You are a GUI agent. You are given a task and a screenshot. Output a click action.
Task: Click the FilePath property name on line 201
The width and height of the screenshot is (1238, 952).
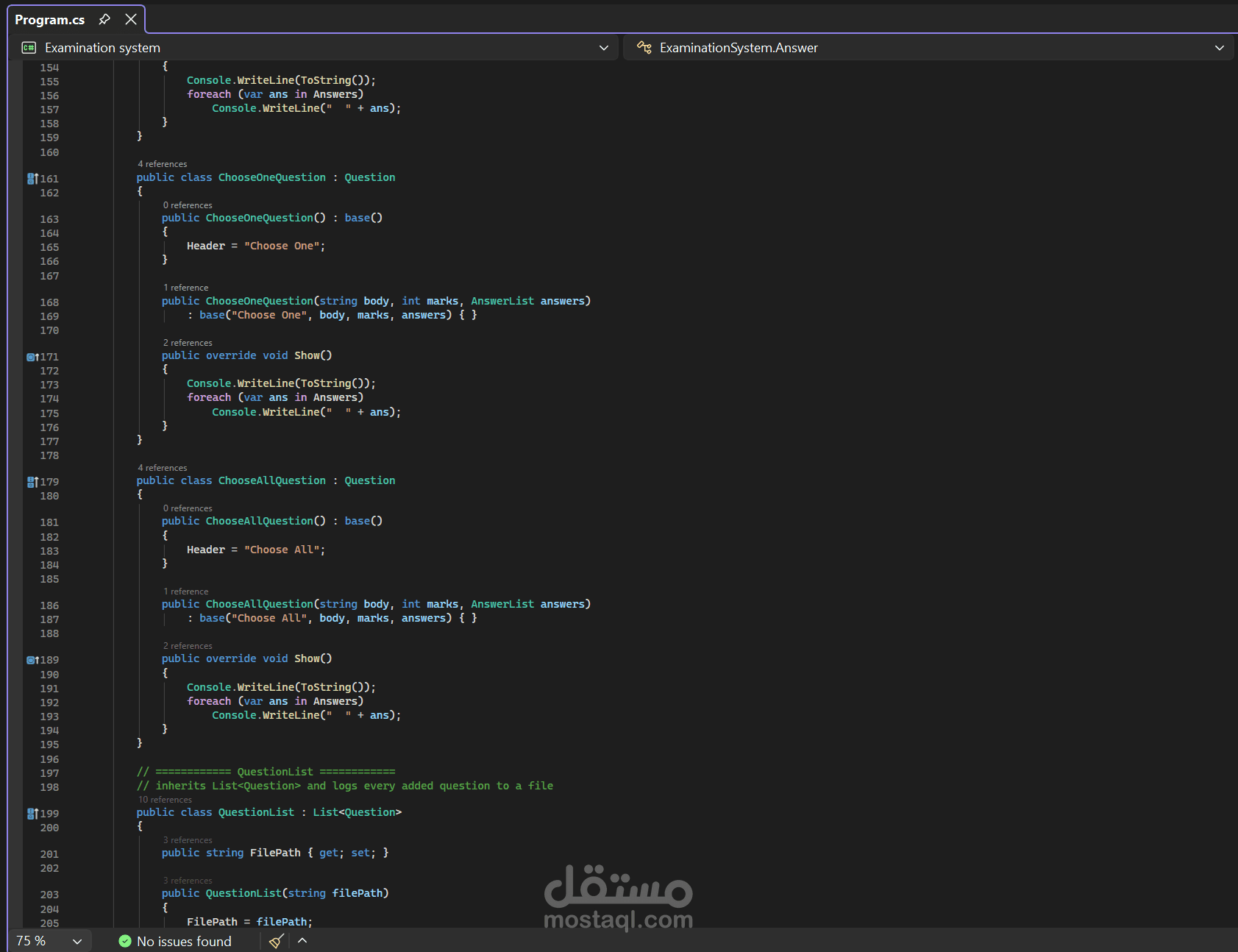point(275,853)
